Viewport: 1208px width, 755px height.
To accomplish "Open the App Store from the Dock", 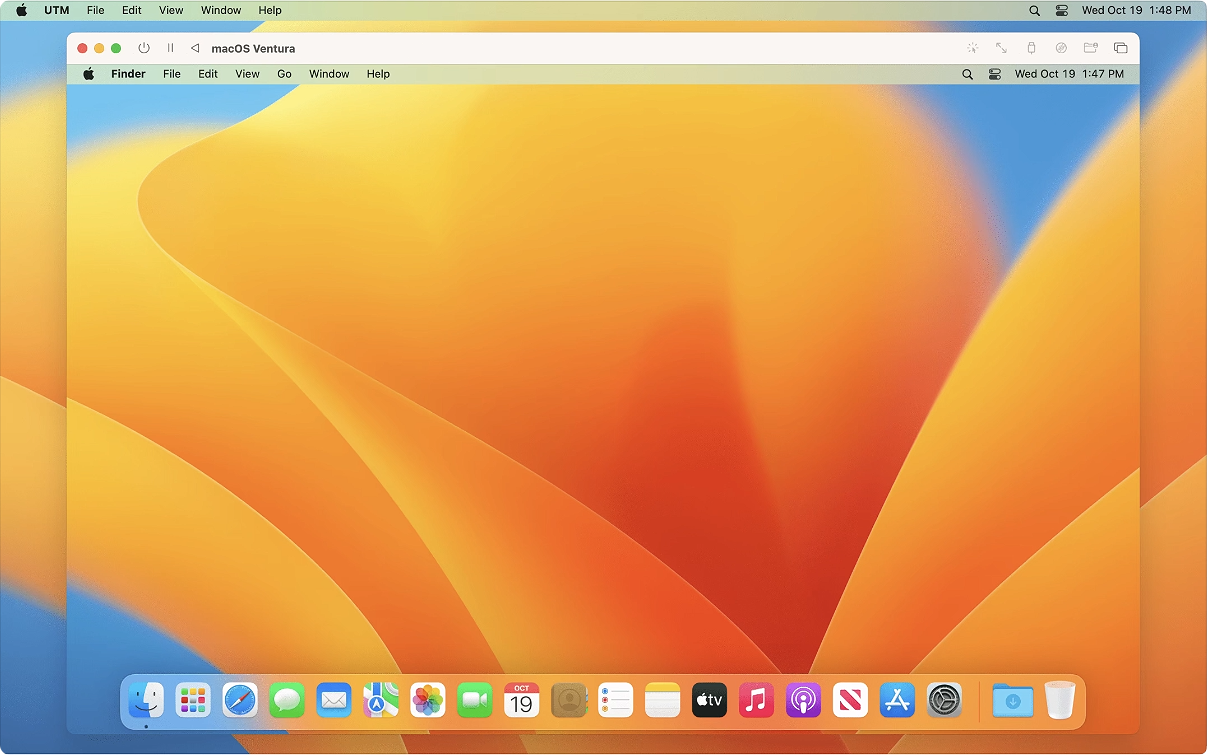I will point(897,700).
